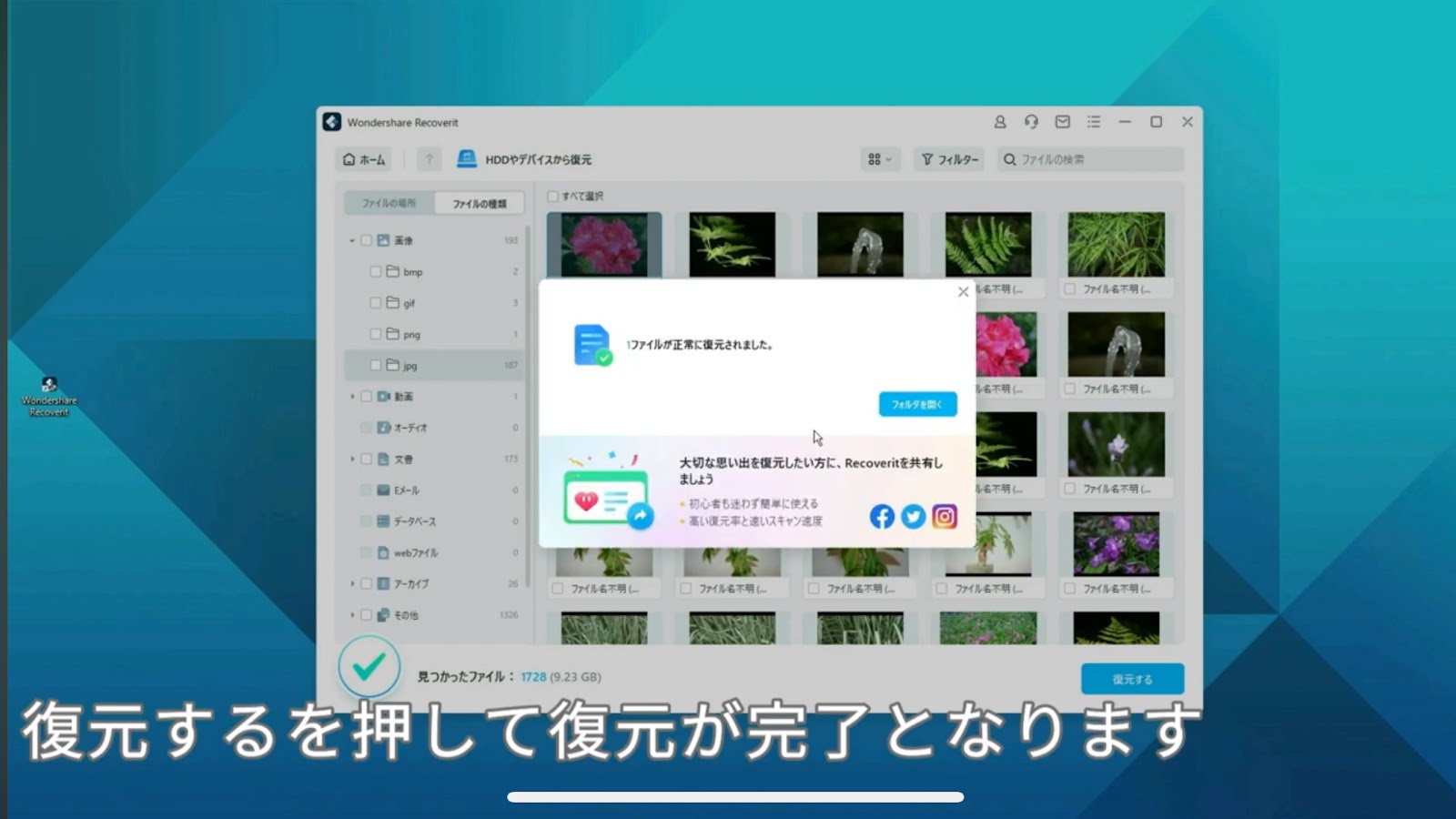Go to ホーム
Image resolution: width=1456 pixels, height=819 pixels.
(x=364, y=159)
